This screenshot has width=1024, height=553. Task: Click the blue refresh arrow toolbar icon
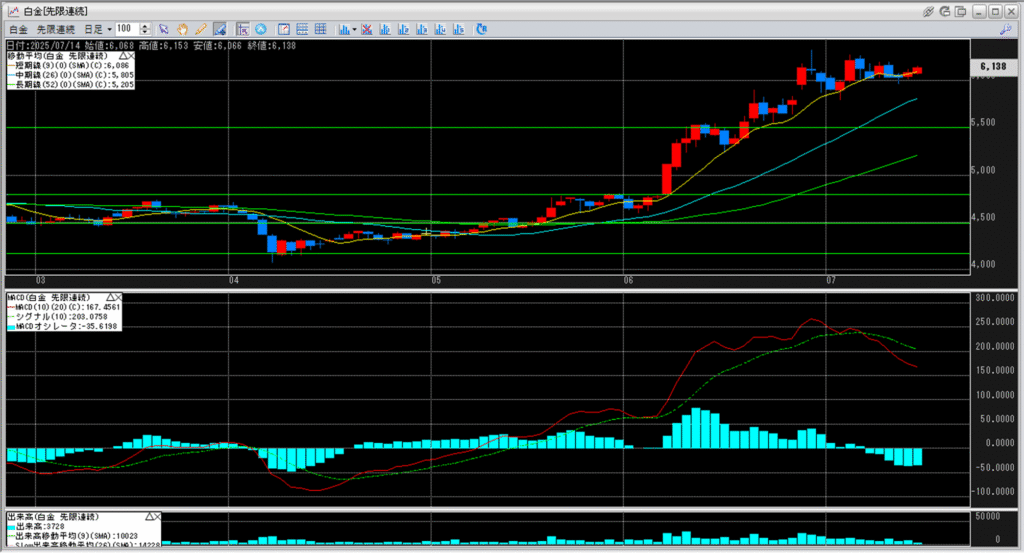click(482, 29)
